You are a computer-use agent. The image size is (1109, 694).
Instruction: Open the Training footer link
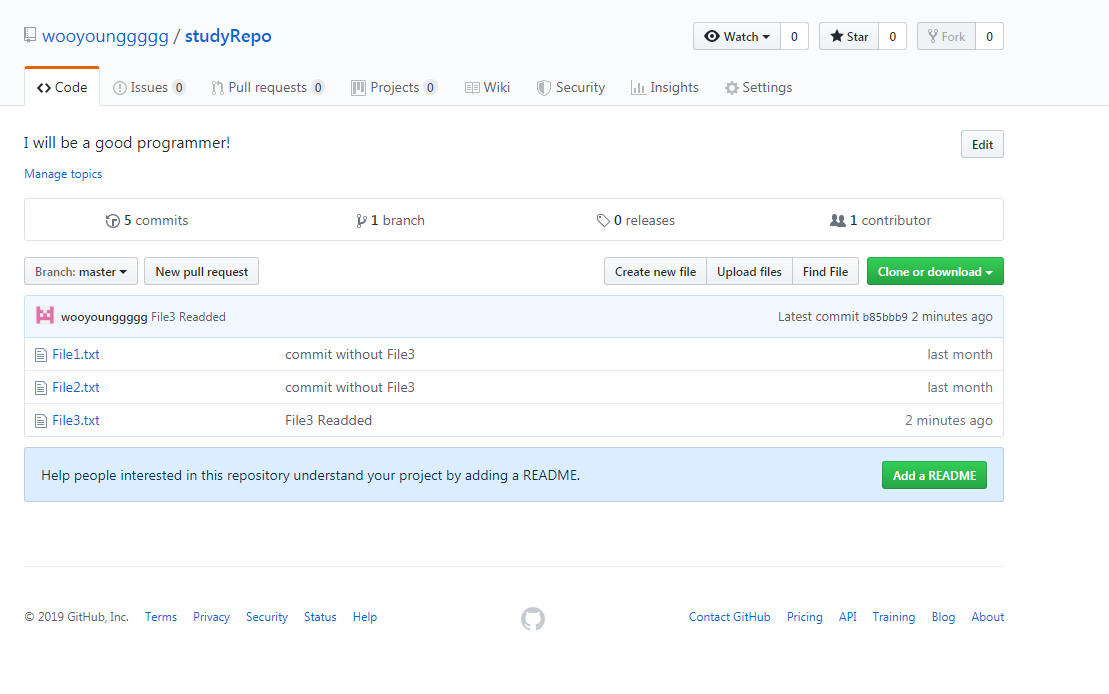[x=893, y=617]
